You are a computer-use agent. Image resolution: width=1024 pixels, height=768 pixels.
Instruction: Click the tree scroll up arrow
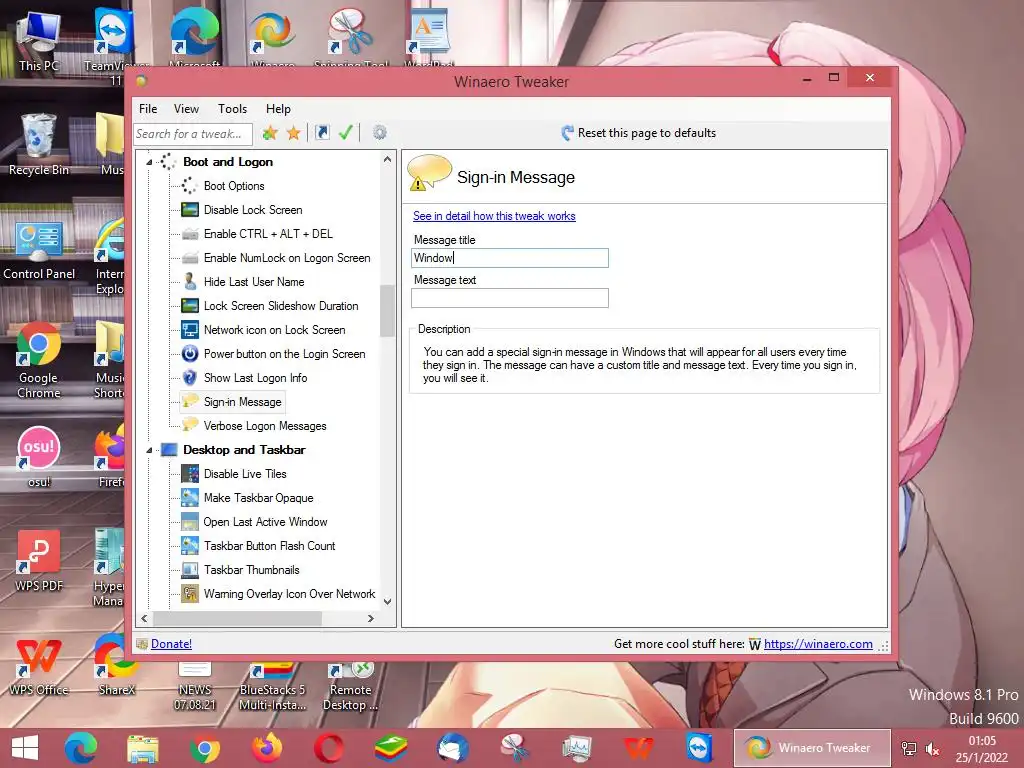[x=387, y=159]
